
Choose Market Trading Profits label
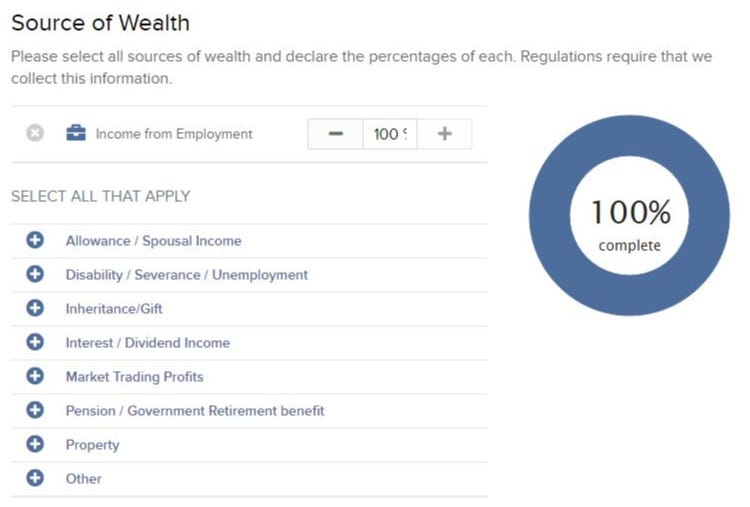134,376
